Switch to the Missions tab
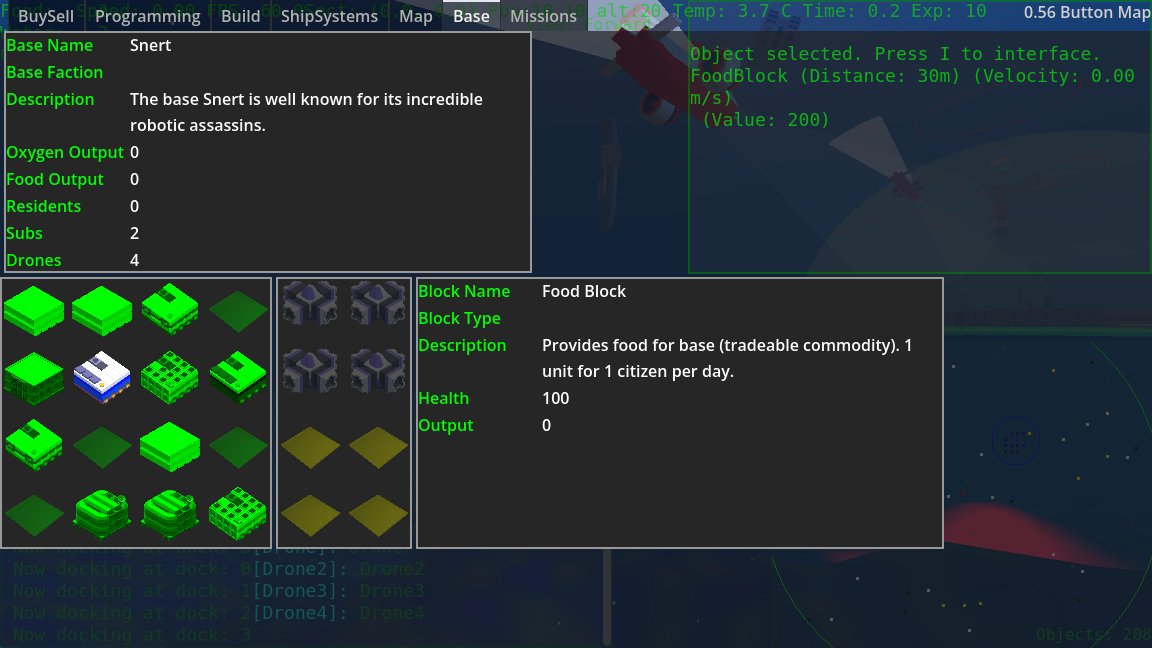The width and height of the screenshot is (1152, 648). click(x=543, y=16)
